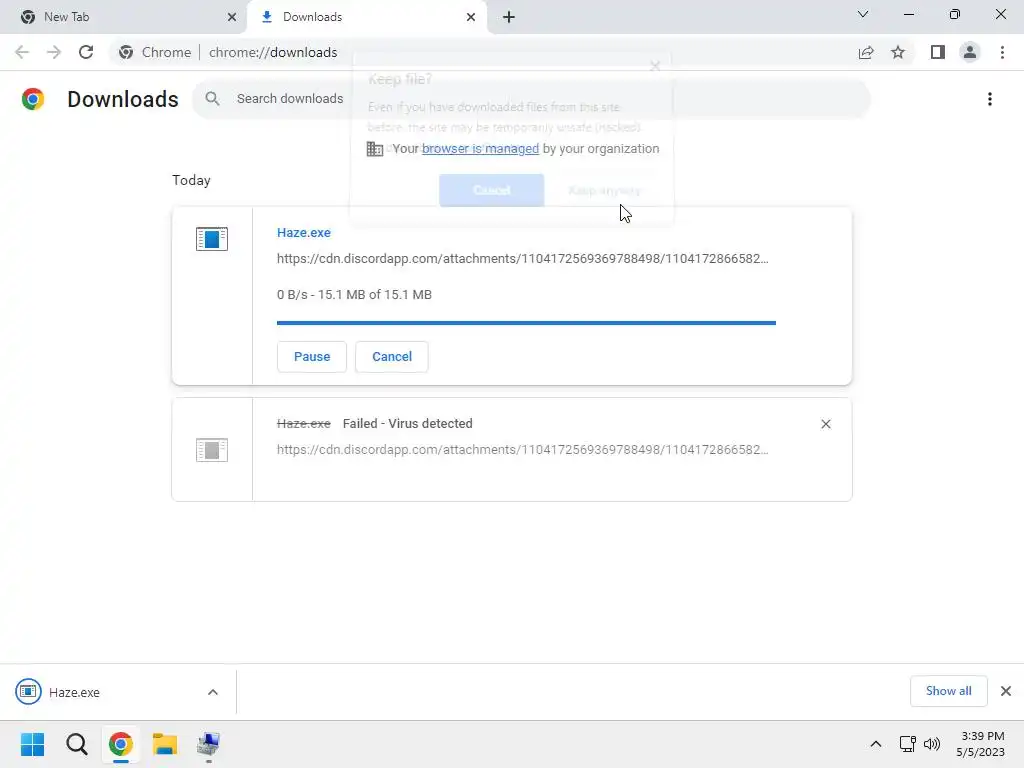Toggle the side panel icon
The width and height of the screenshot is (1024, 768).
tap(938, 52)
